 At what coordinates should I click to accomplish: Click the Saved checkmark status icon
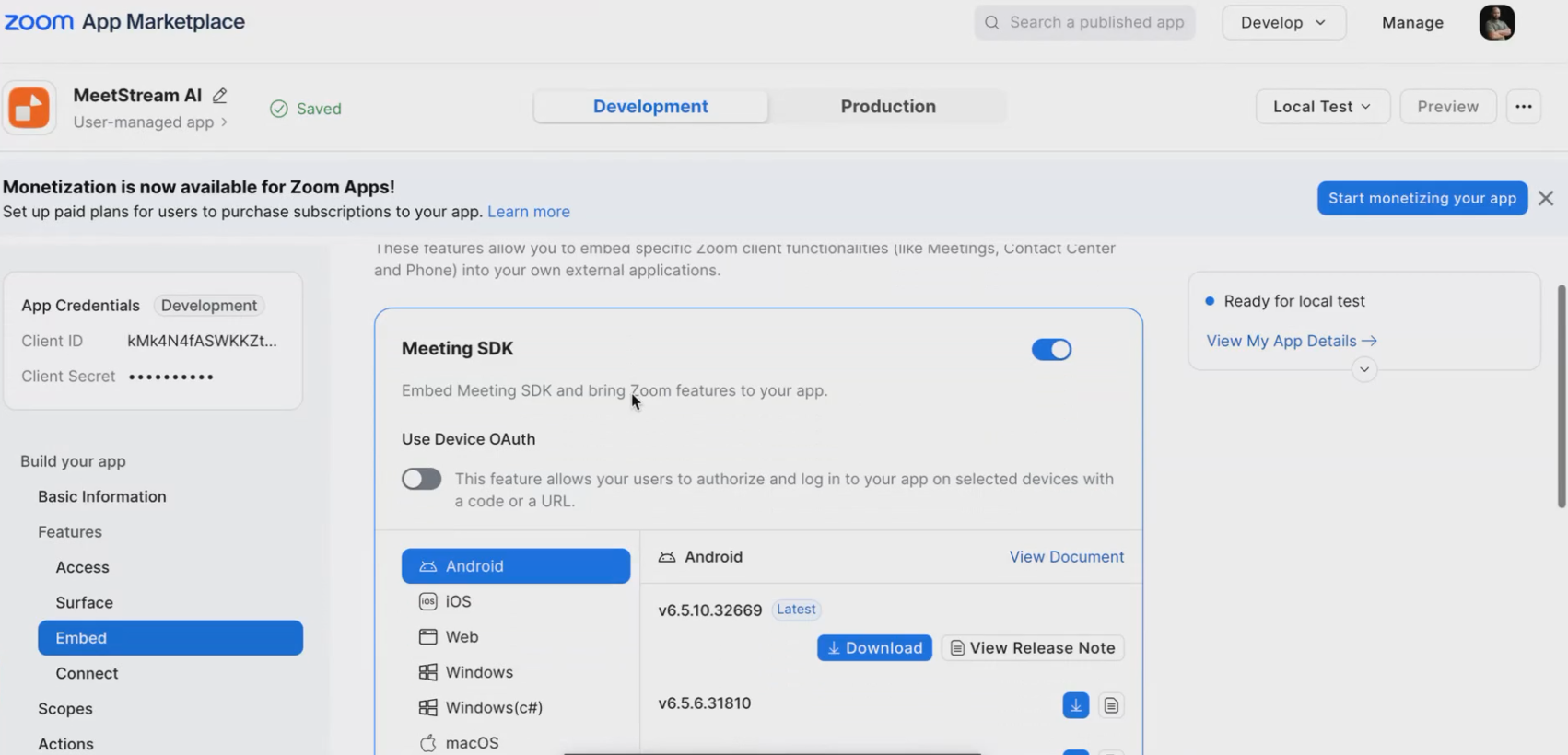[278, 109]
